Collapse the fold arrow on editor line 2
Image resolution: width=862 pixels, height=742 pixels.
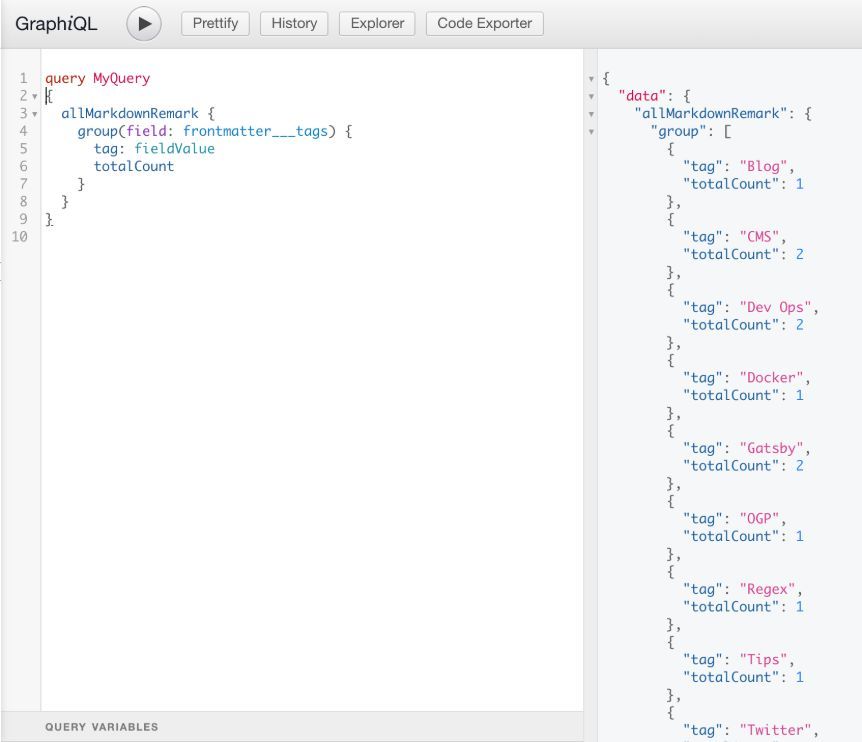click(x=35, y=97)
